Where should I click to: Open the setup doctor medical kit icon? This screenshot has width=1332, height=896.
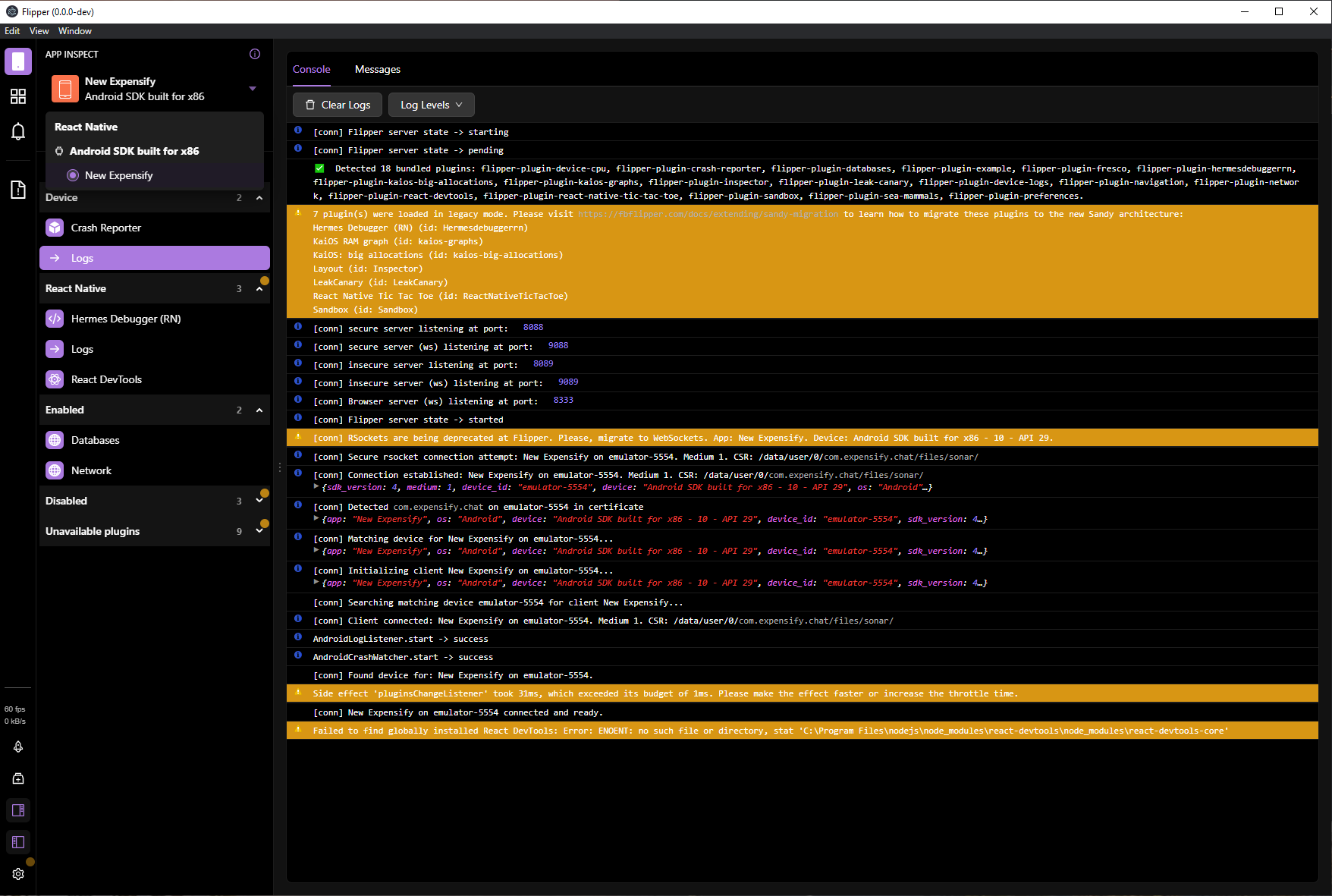click(x=18, y=778)
